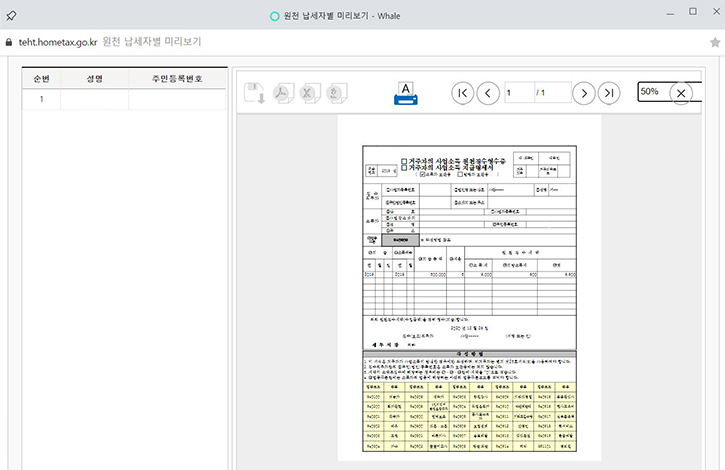The image size is (725, 470).
Task: Close the Whale preview window
Action: (716, 12)
